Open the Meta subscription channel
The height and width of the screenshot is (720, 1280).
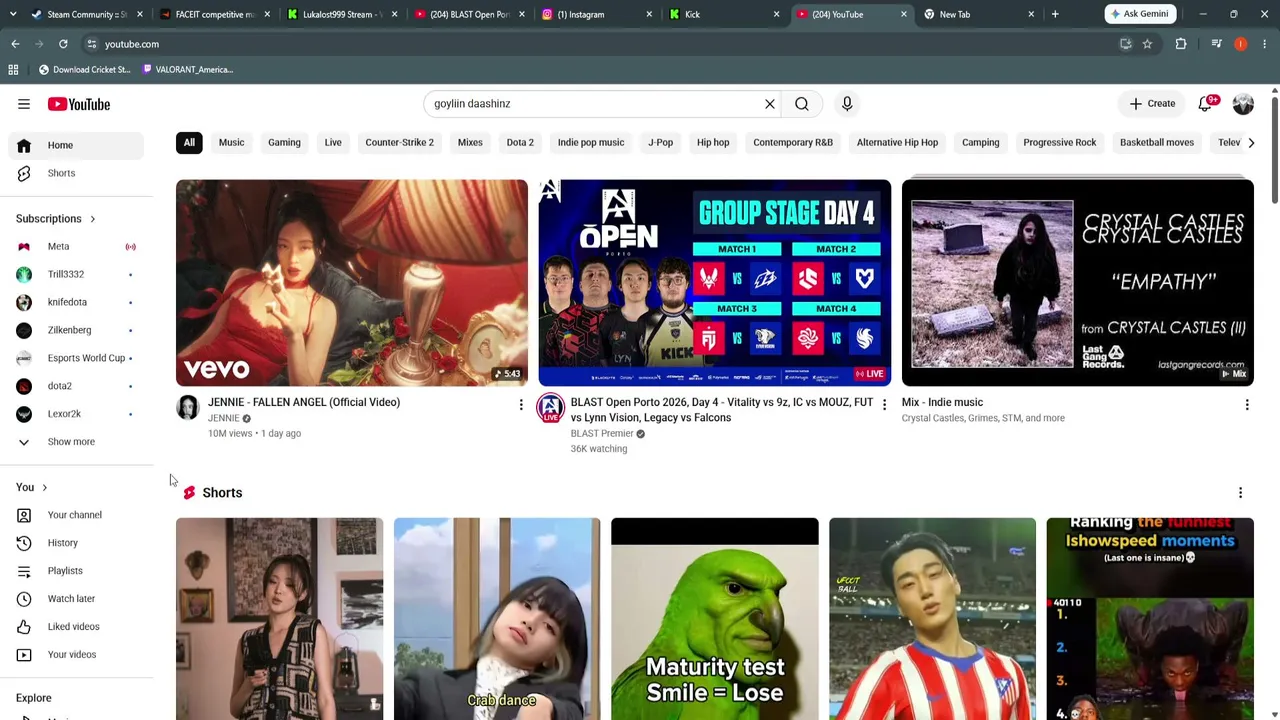[x=76, y=247]
